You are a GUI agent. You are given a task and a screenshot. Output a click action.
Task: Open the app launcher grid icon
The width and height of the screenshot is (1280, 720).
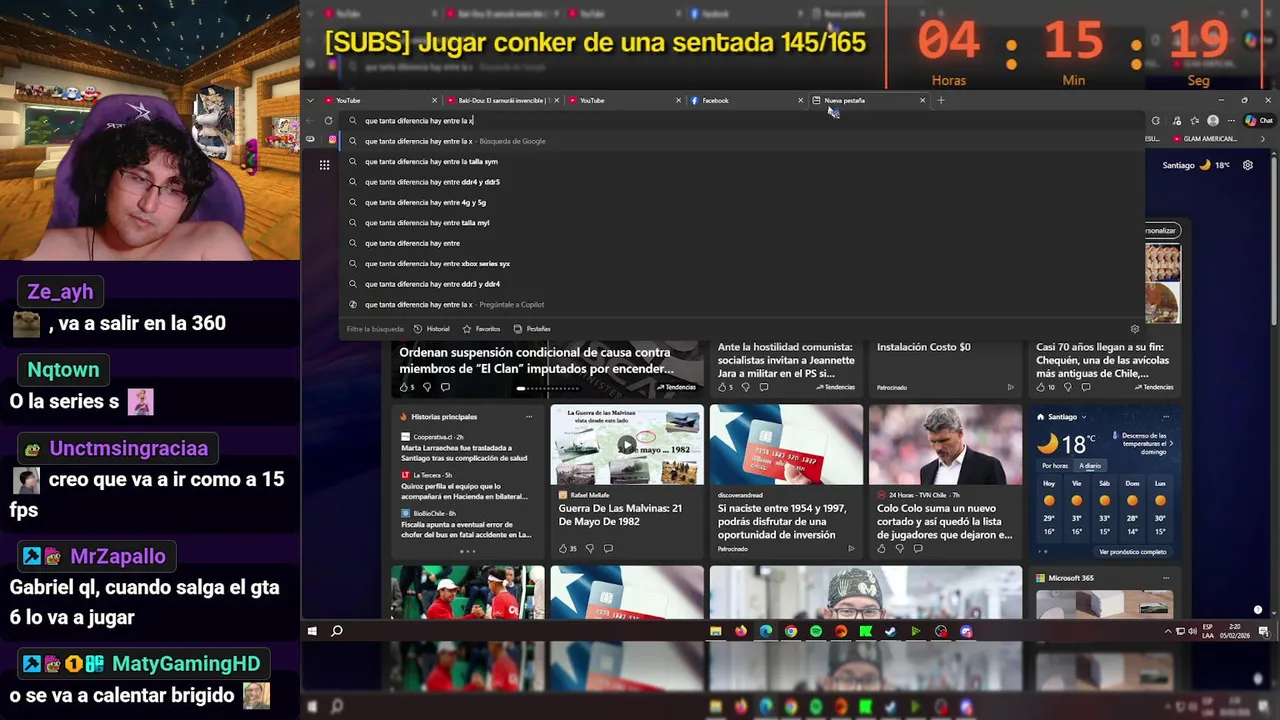coord(324,165)
